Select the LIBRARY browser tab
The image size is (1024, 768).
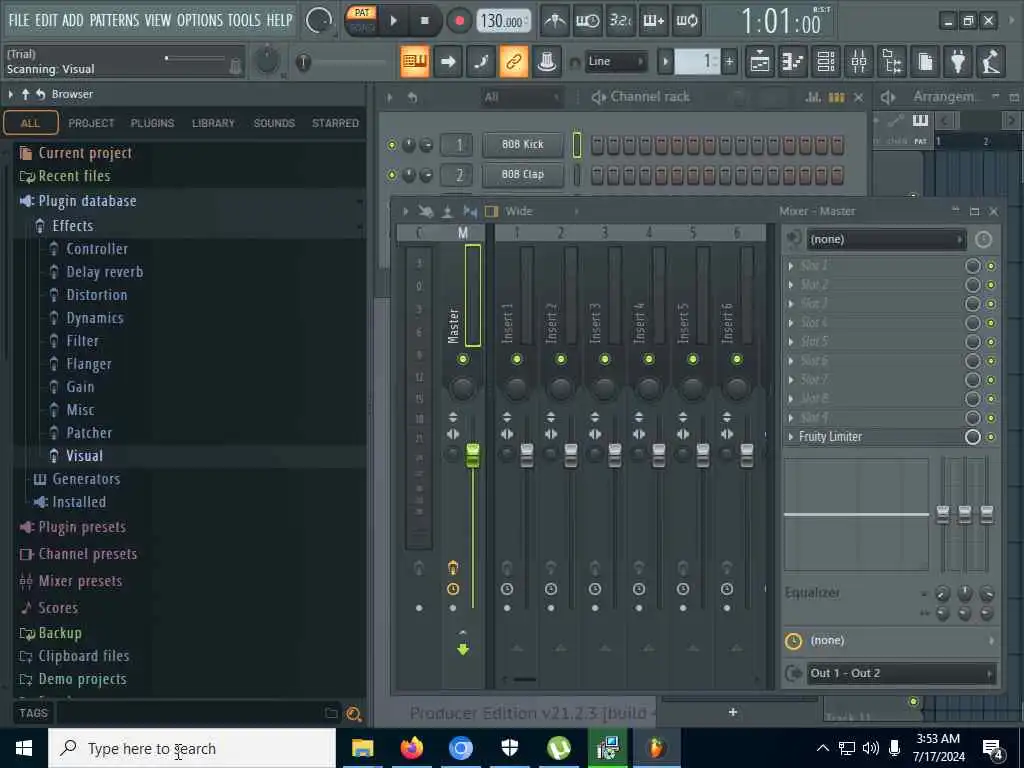coord(213,123)
